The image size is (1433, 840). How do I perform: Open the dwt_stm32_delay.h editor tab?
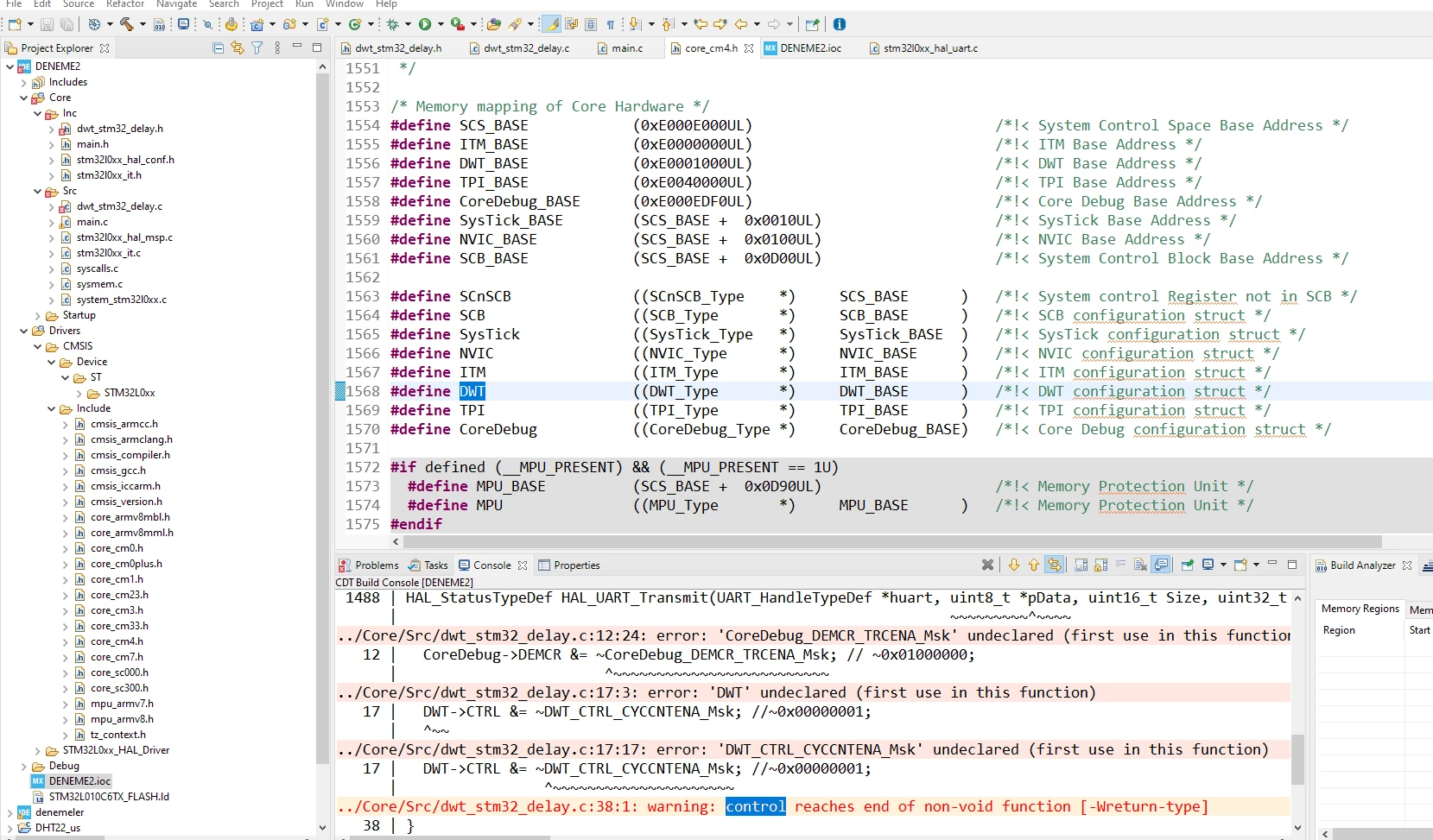391,48
